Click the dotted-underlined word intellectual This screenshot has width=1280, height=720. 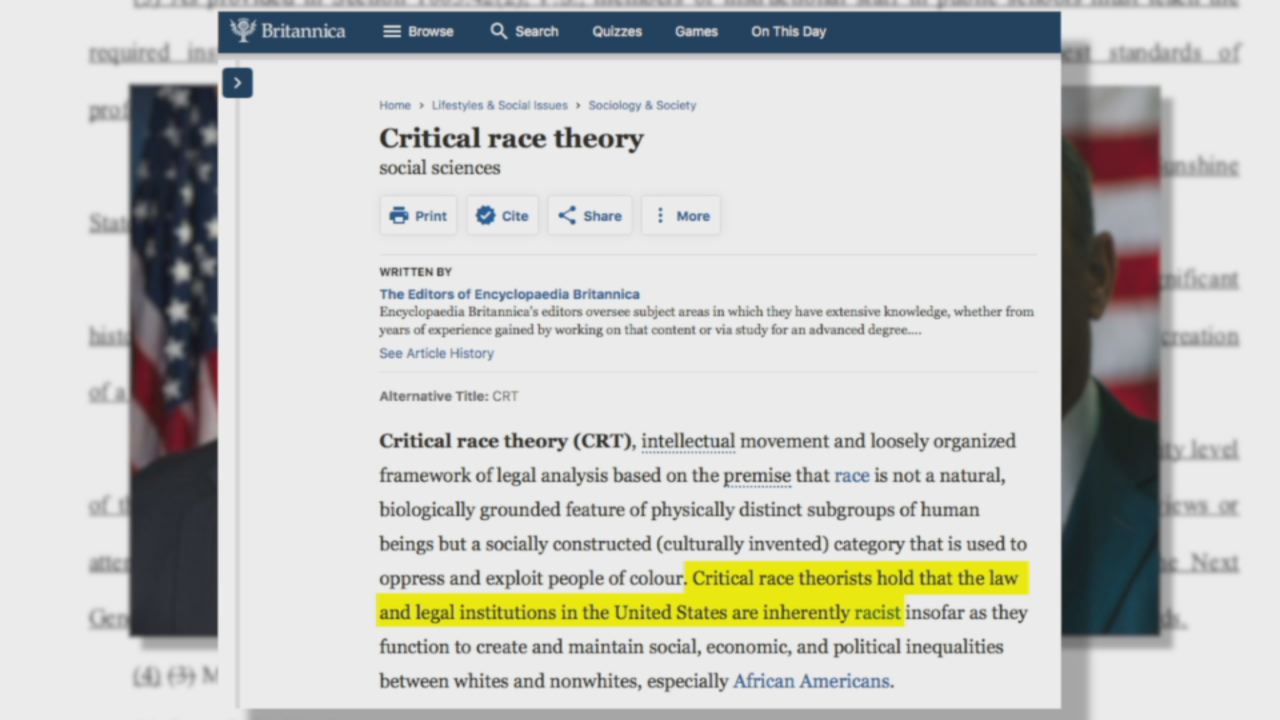[688, 441]
